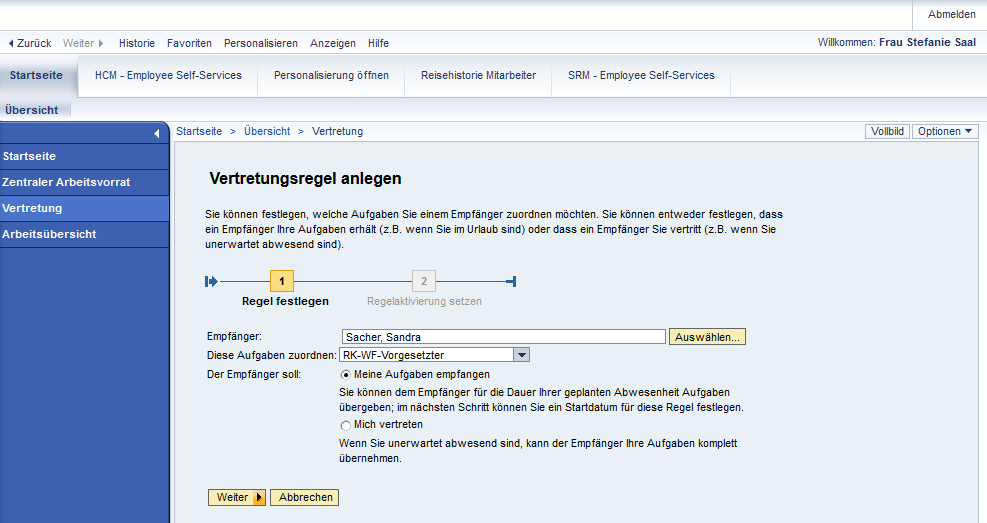Click the roadmap end marker icon
Screen dimensions: 987x523
click(511, 282)
